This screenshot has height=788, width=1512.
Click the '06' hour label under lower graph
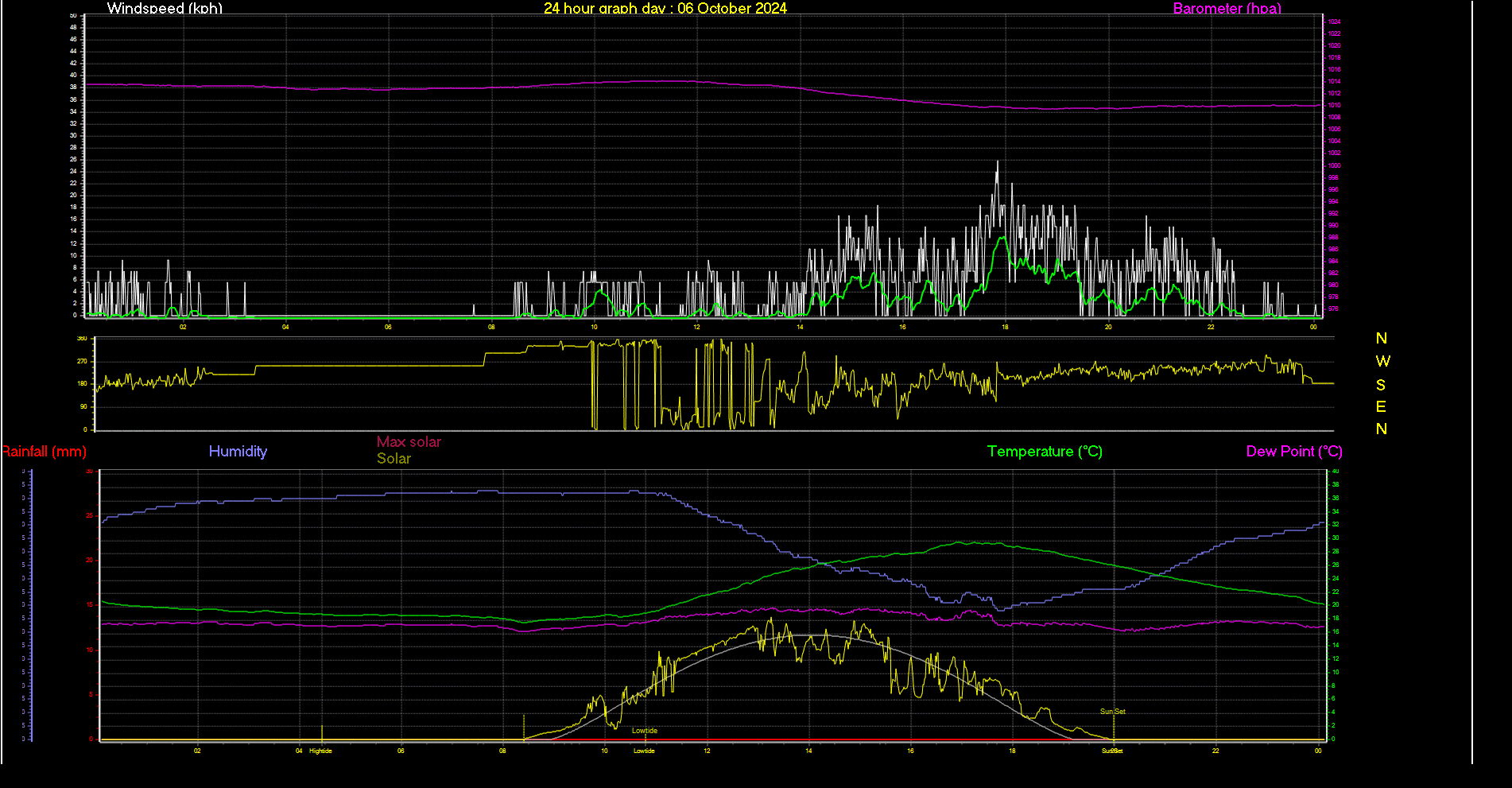401,751
